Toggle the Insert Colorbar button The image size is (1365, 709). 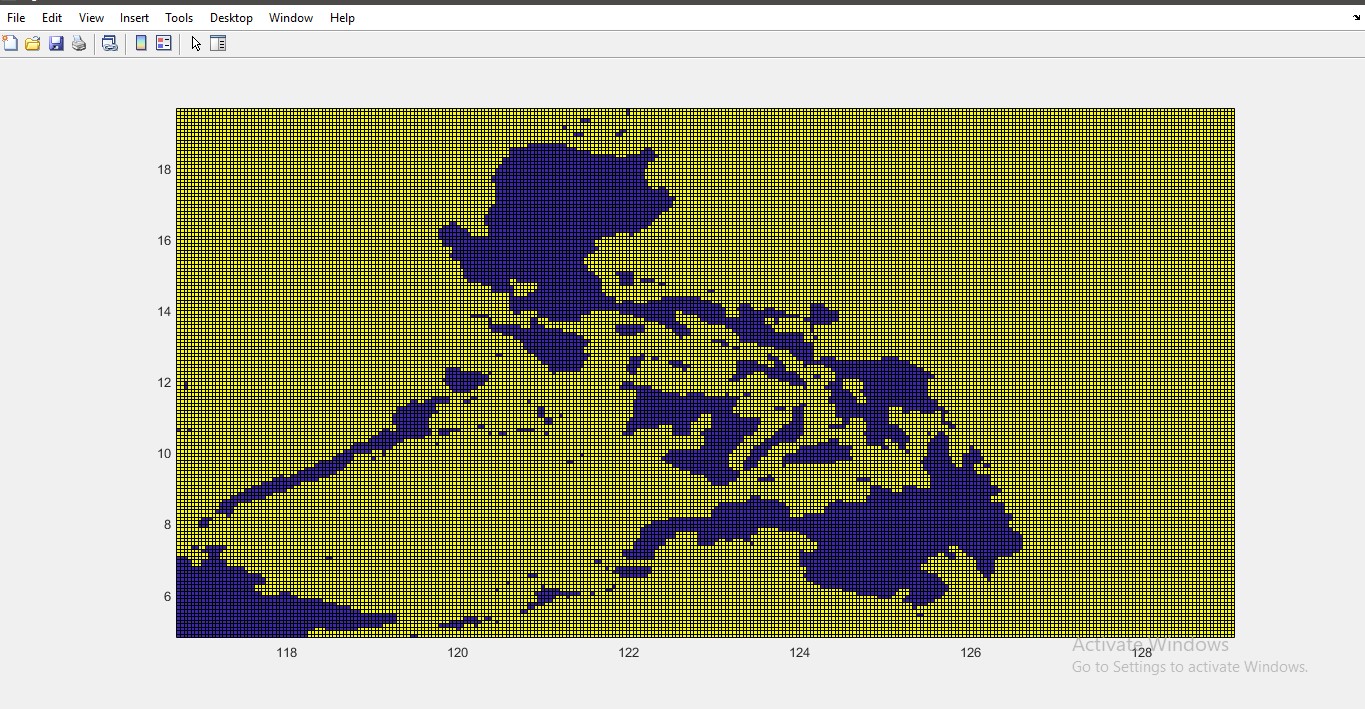point(141,43)
